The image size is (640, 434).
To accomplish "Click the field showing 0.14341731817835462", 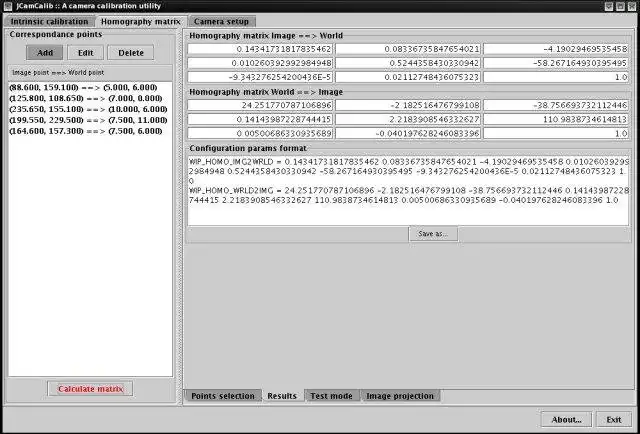I will (x=260, y=49).
